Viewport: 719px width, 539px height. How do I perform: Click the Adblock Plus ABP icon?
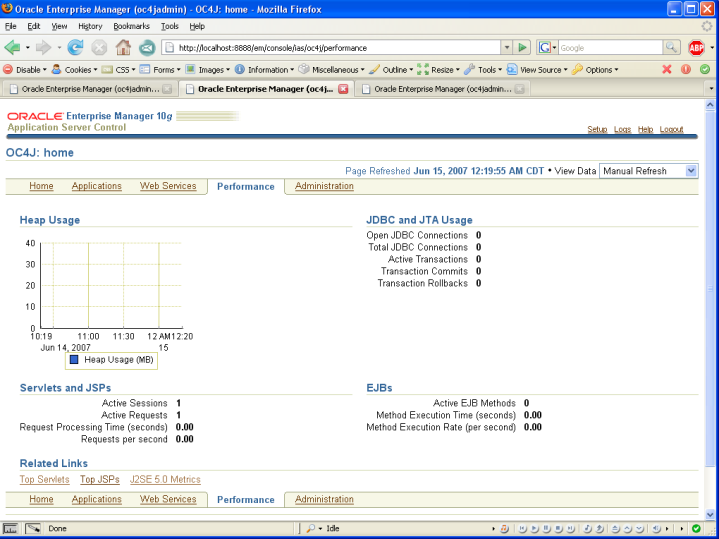[x=696, y=47]
